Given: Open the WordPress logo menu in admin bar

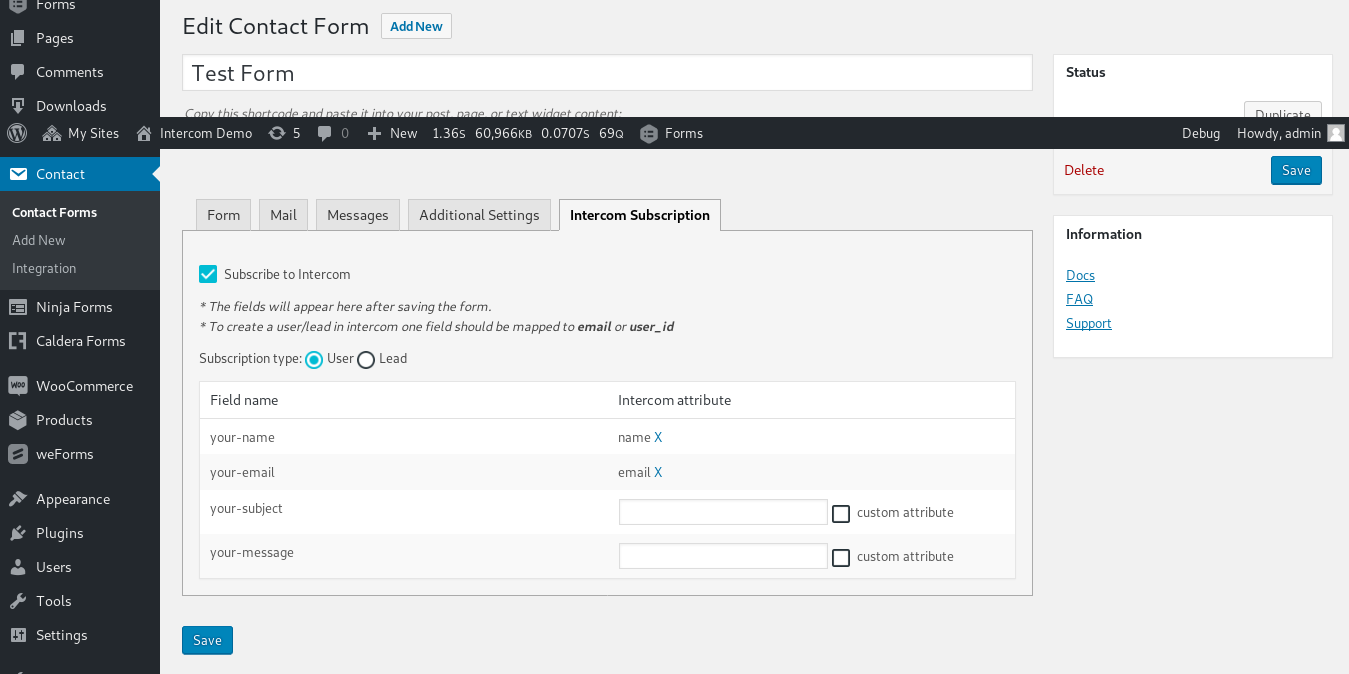Looking at the screenshot, I should tap(17, 133).
